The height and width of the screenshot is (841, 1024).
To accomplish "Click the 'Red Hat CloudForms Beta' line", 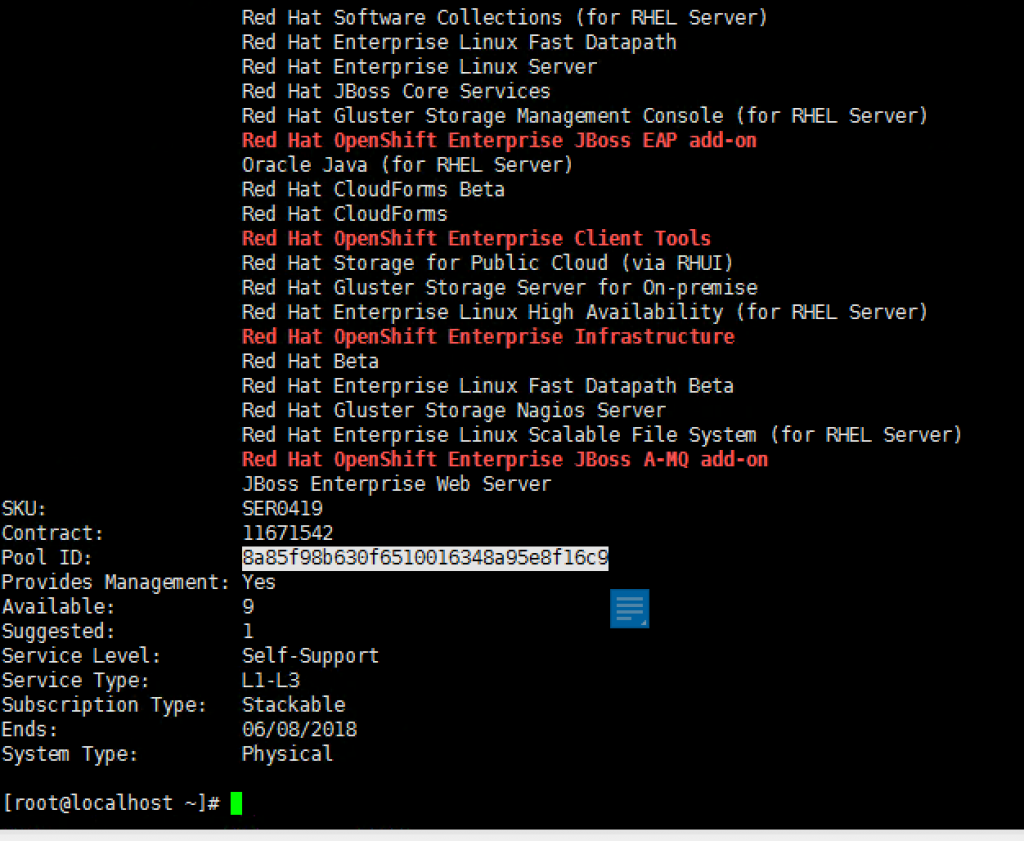I will (373, 189).
